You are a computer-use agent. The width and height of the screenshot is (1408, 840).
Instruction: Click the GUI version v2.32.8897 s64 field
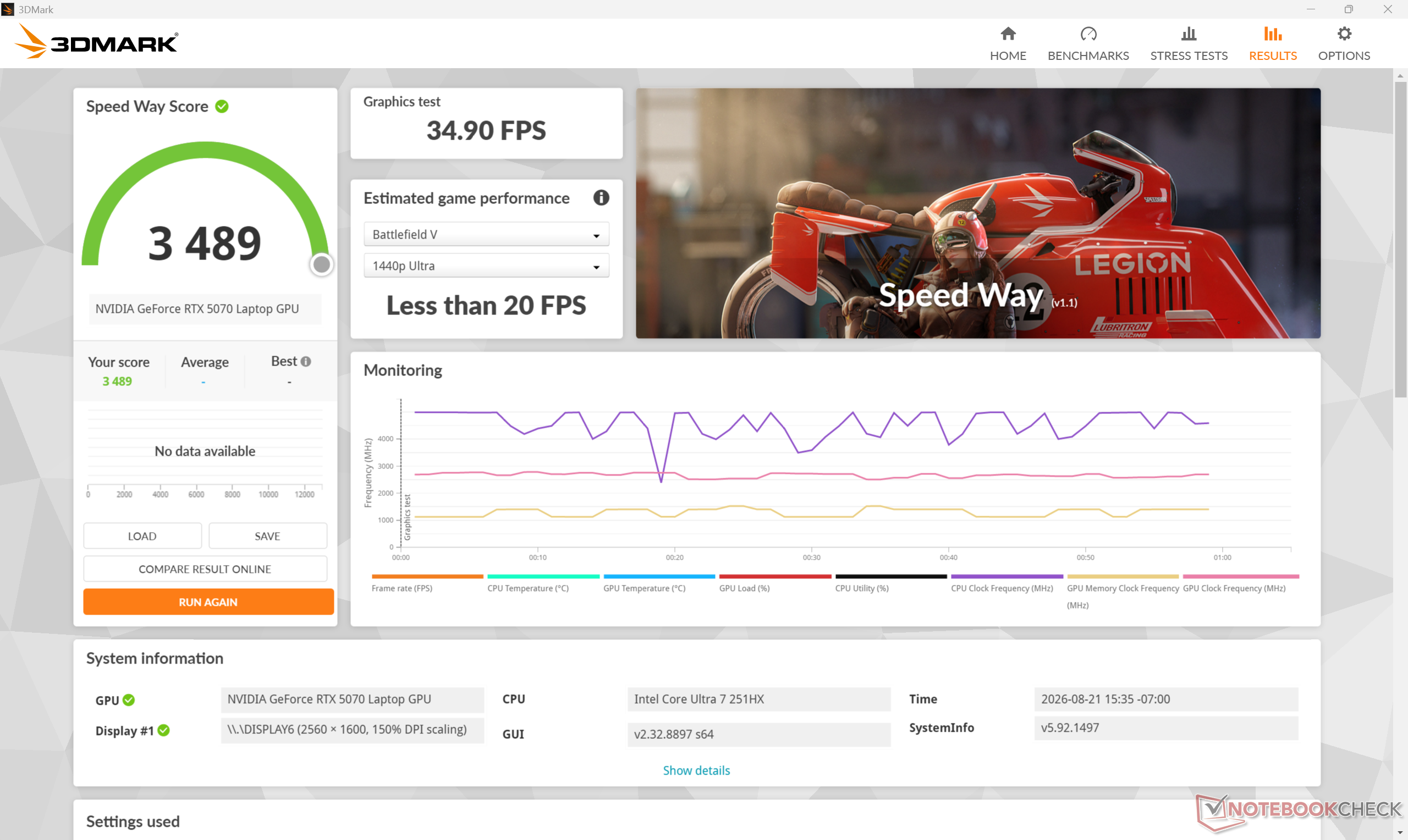coord(758,734)
